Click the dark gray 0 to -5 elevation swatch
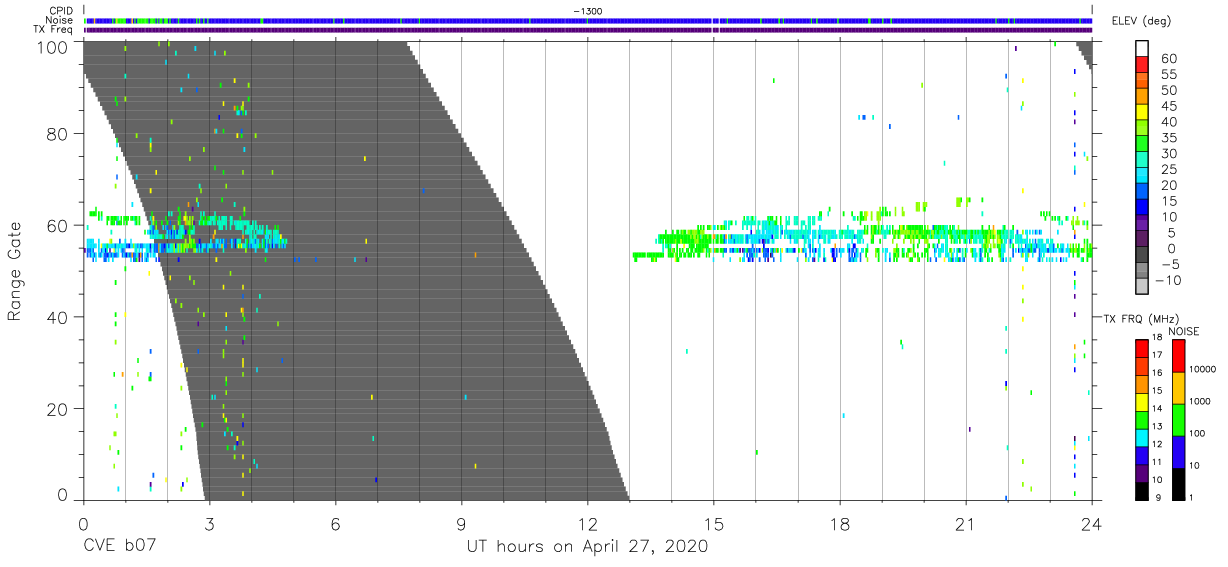The image size is (1228, 567). 1141,255
